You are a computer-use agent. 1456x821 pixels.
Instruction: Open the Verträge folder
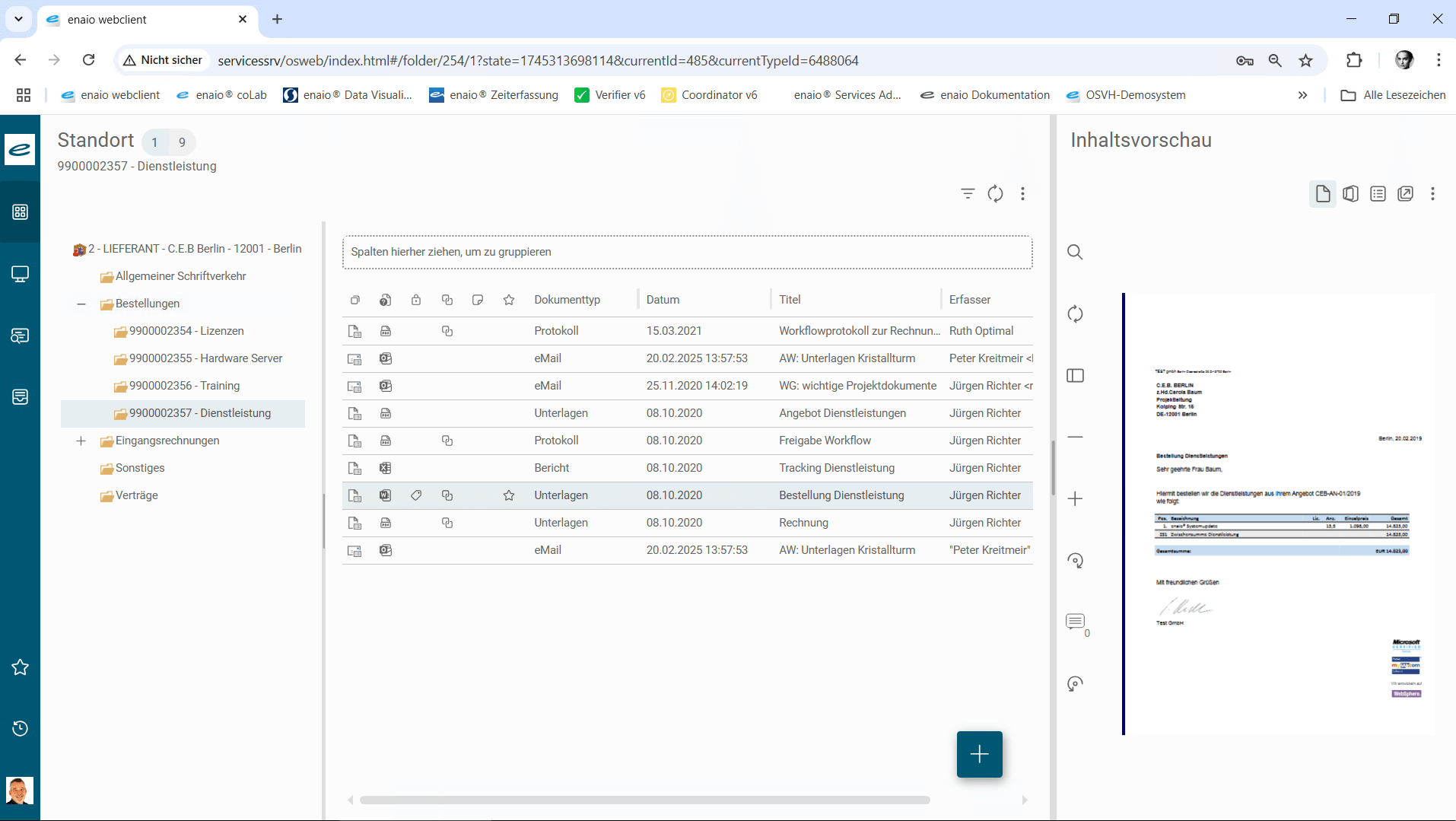click(137, 495)
